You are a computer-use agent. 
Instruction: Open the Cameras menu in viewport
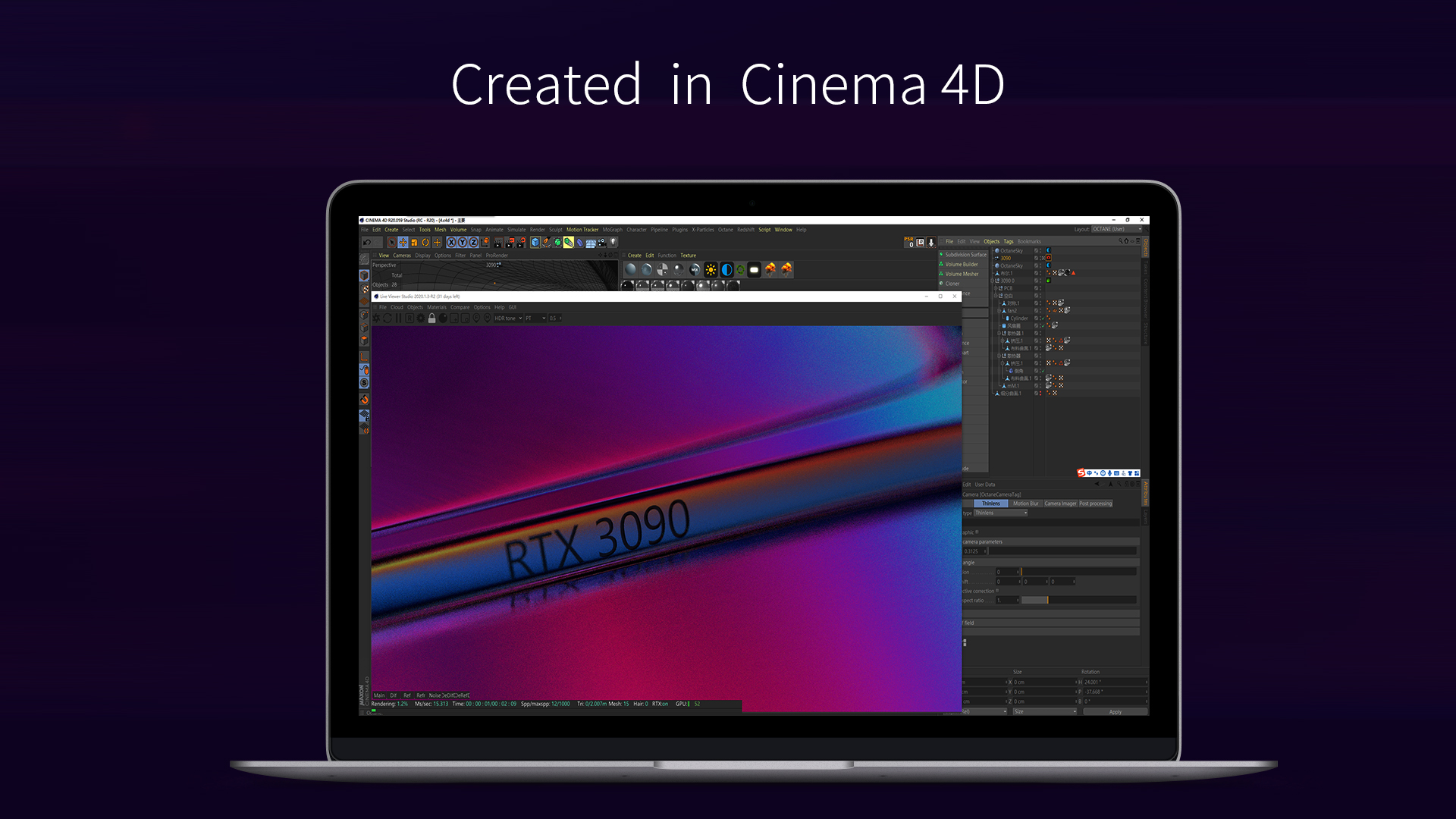tap(402, 256)
